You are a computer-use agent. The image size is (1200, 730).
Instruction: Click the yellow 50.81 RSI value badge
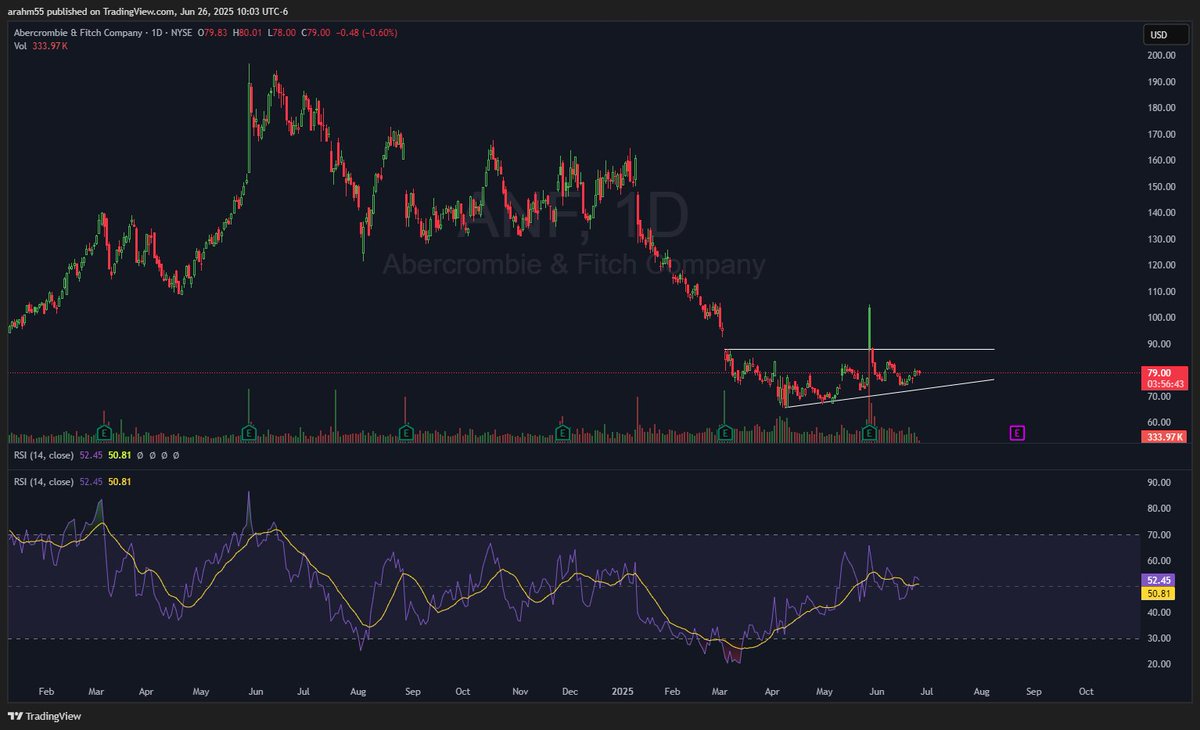click(1156, 594)
